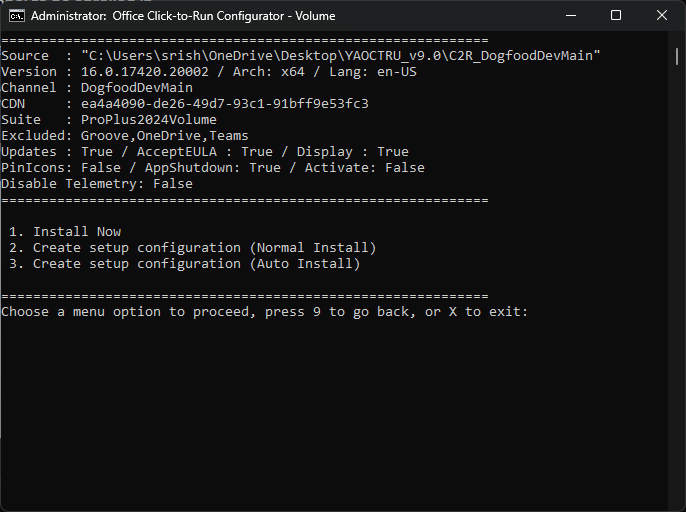Close the Administrator console window
Viewport: 686px width, 512px height.
point(662,16)
